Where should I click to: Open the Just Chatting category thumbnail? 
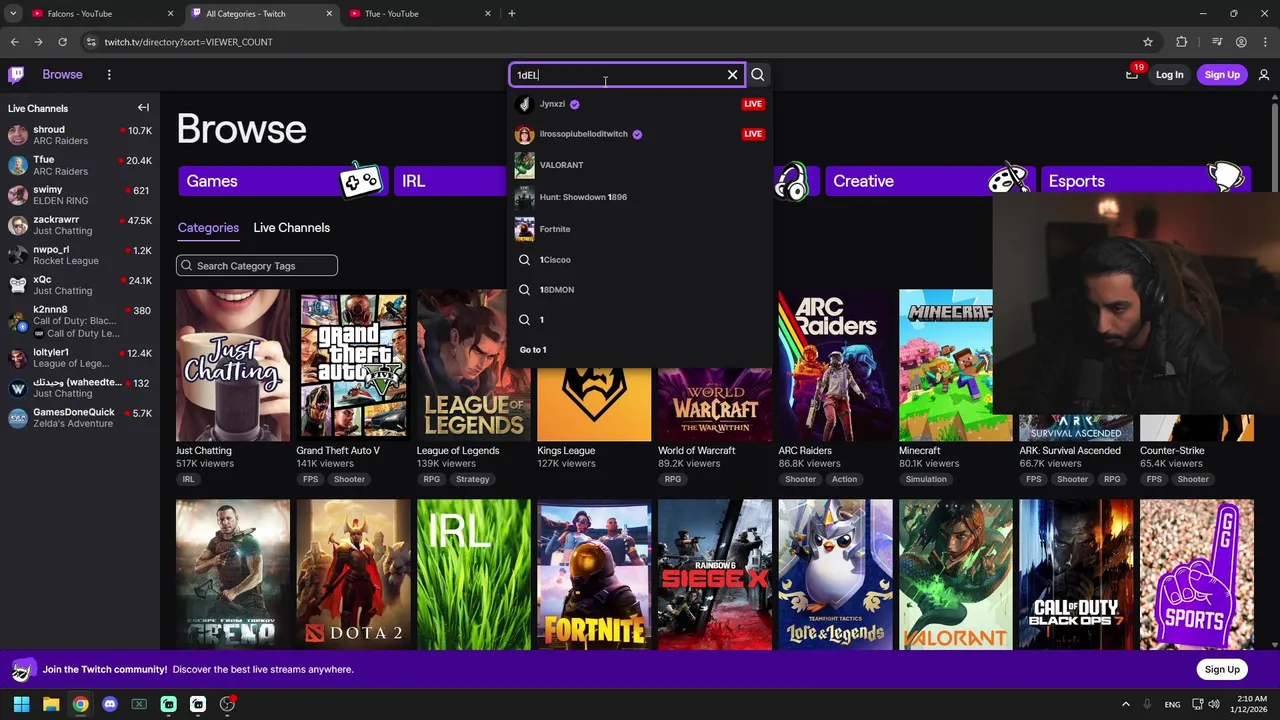tap(233, 365)
